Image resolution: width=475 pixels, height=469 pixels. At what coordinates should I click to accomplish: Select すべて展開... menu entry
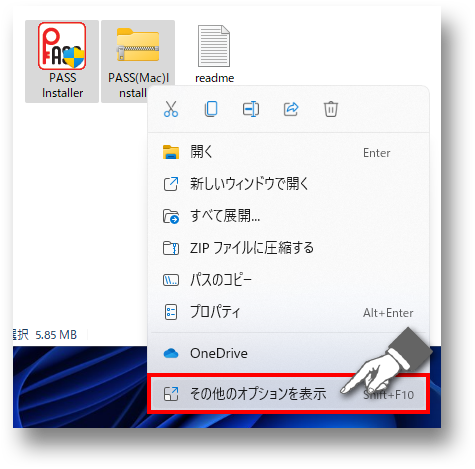[288, 216]
